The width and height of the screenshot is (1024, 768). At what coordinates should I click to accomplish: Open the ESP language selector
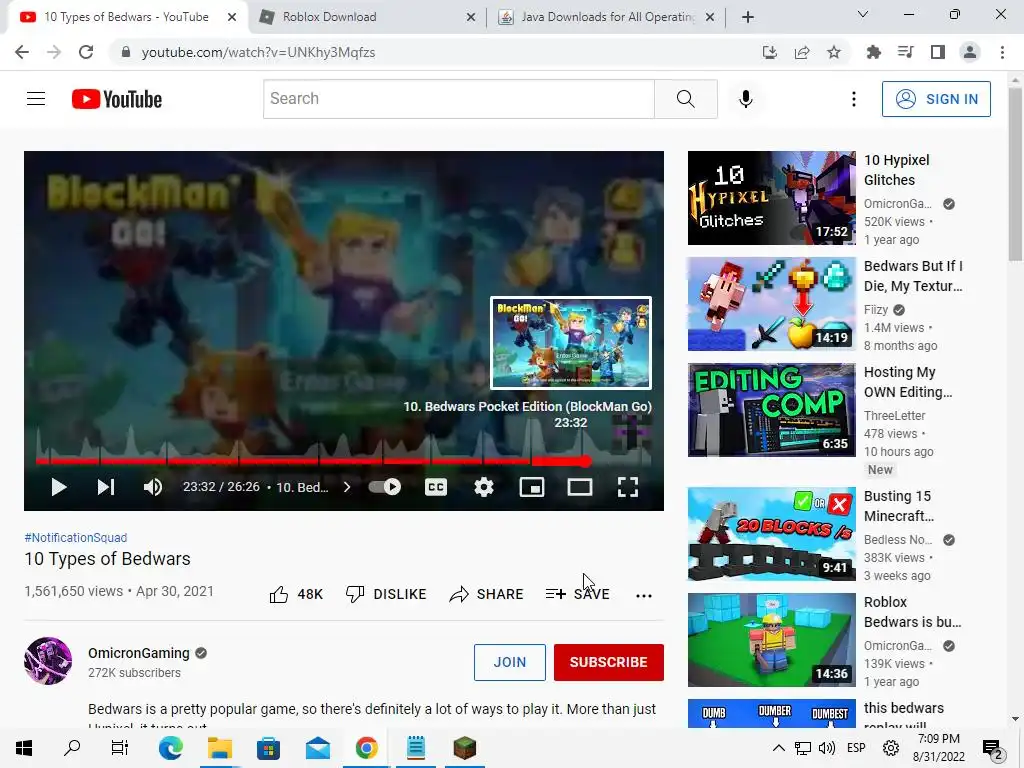pos(856,748)
